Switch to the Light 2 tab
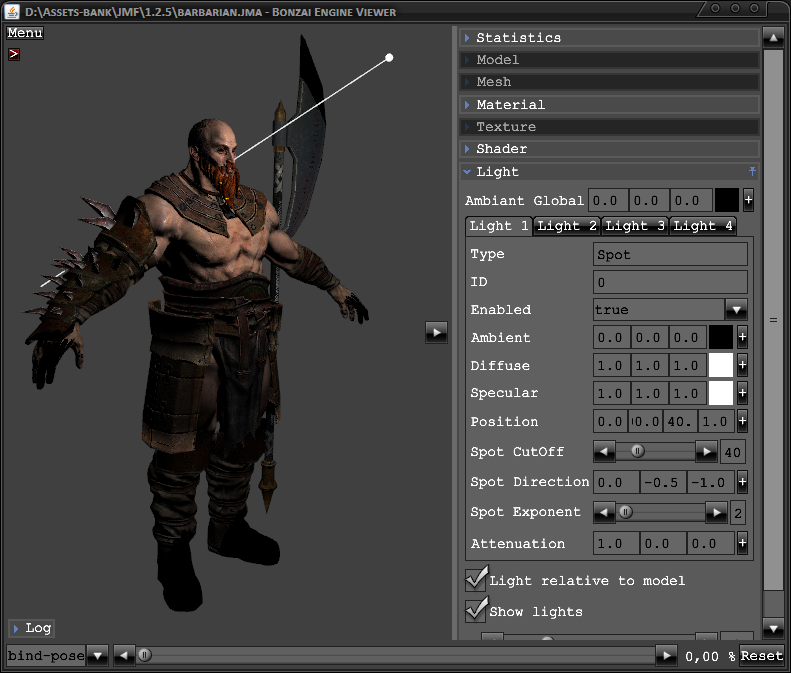791x673 pixels. (567, 226)
